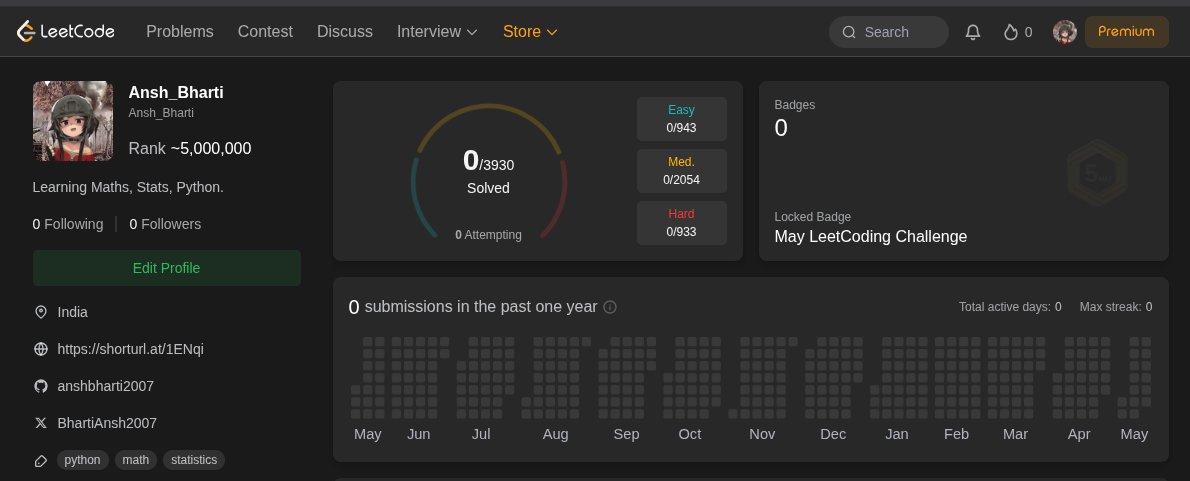Select the Hard 0/933 difficulty box

coord(682,223)
